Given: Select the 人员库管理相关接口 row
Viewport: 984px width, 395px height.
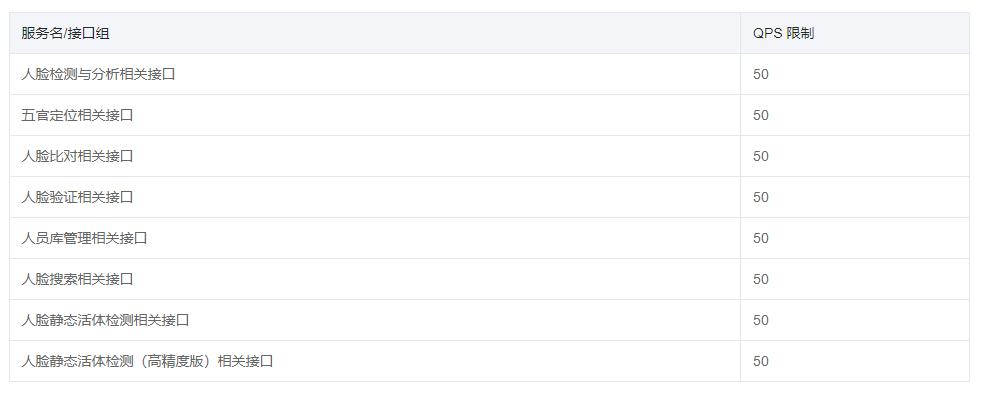Looking at the screenshot, I should 489,238.
